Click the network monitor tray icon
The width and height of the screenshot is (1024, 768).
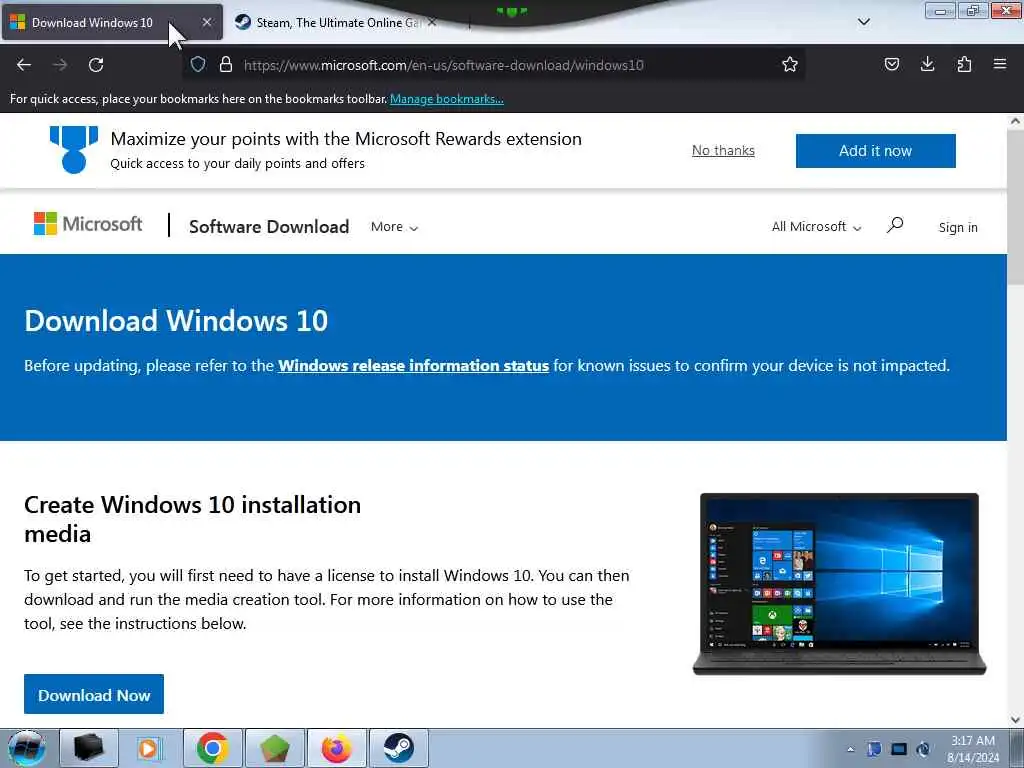tap(899, 749)
